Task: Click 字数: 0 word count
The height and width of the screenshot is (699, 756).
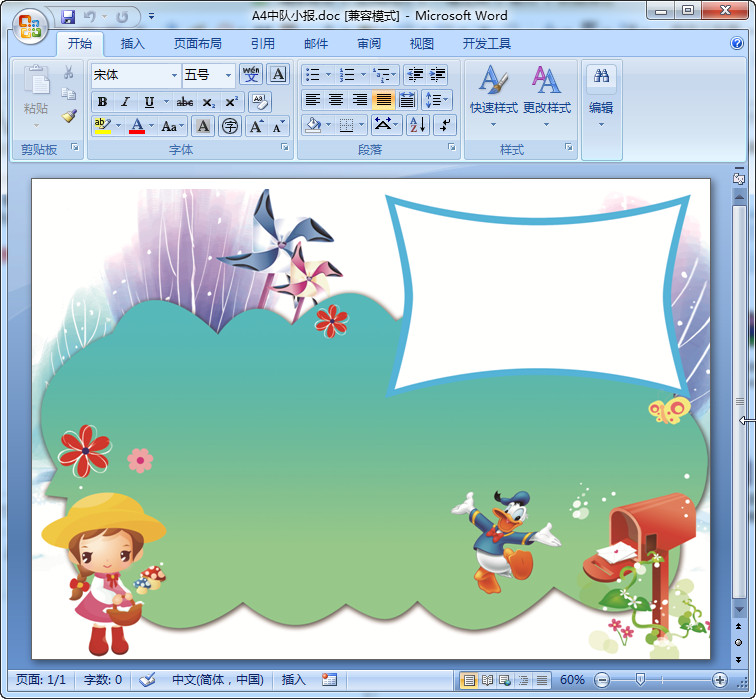Action: [x=103, y=680]
